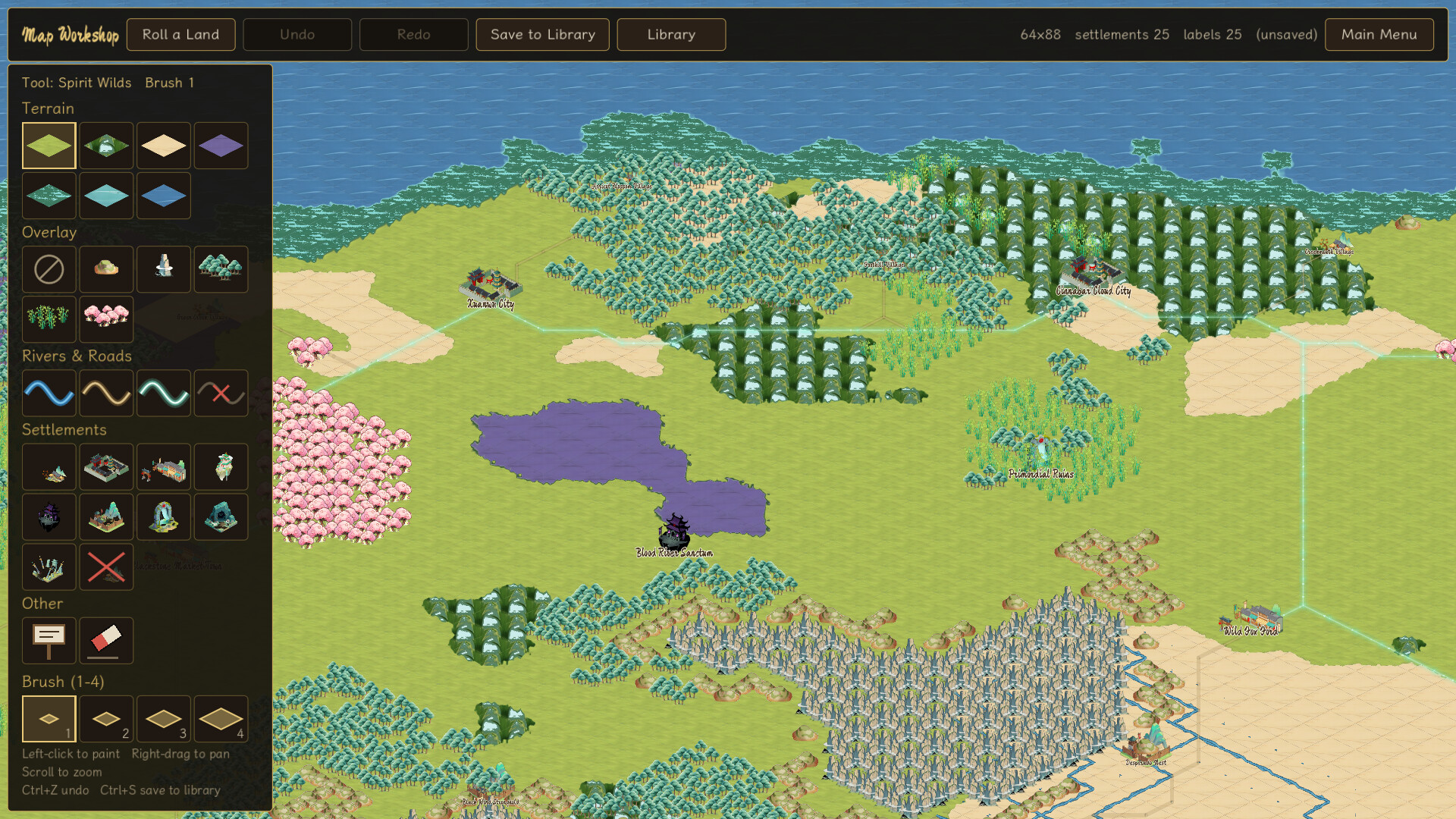Select the forested hill terrain tile
1456x819 pixels.
[106, 146]
